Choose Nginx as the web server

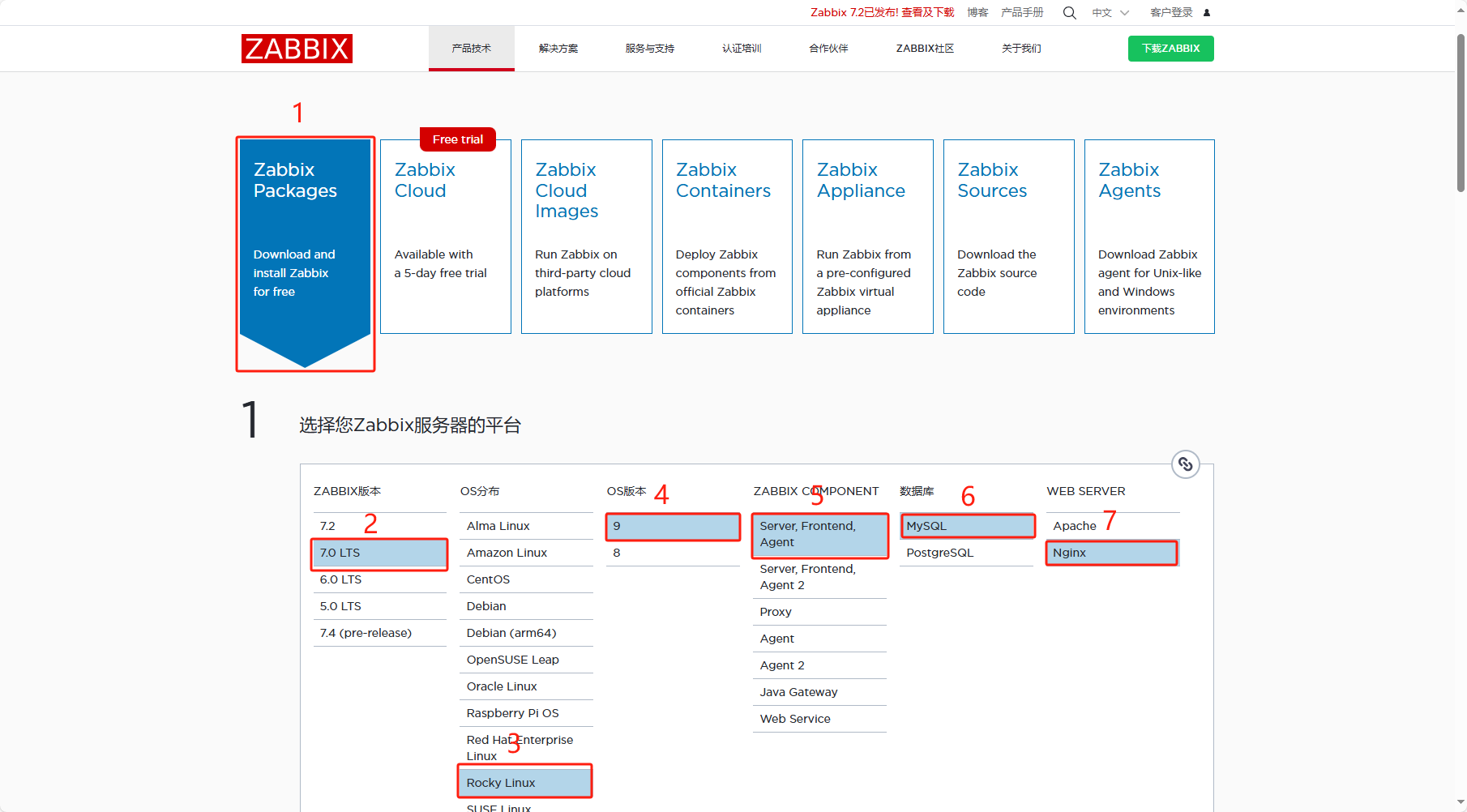pyautogui.click(x=1114, y=553)
